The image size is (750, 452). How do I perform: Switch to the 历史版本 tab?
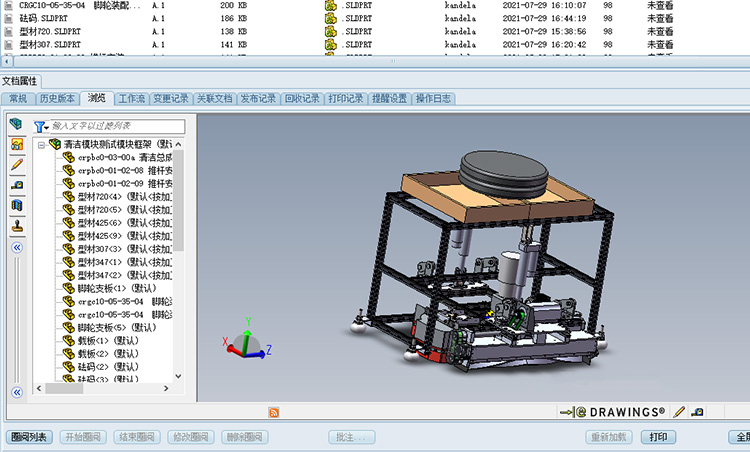coord(57,99)
